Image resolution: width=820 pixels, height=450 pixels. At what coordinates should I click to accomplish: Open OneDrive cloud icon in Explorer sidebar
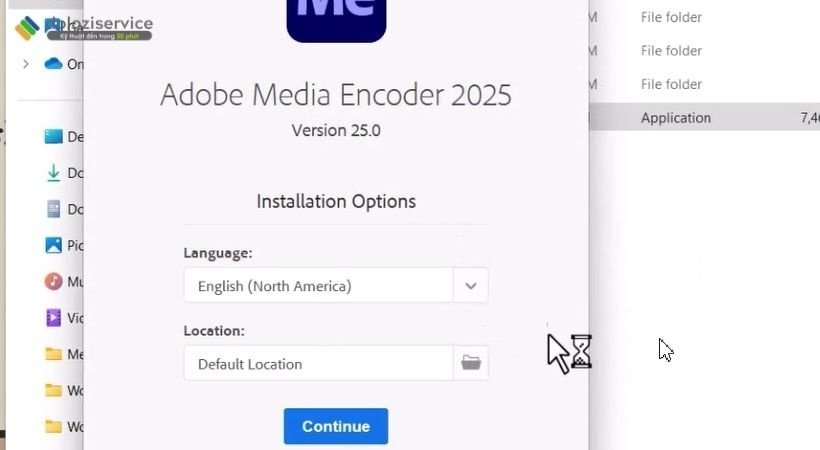coord(53,64)
